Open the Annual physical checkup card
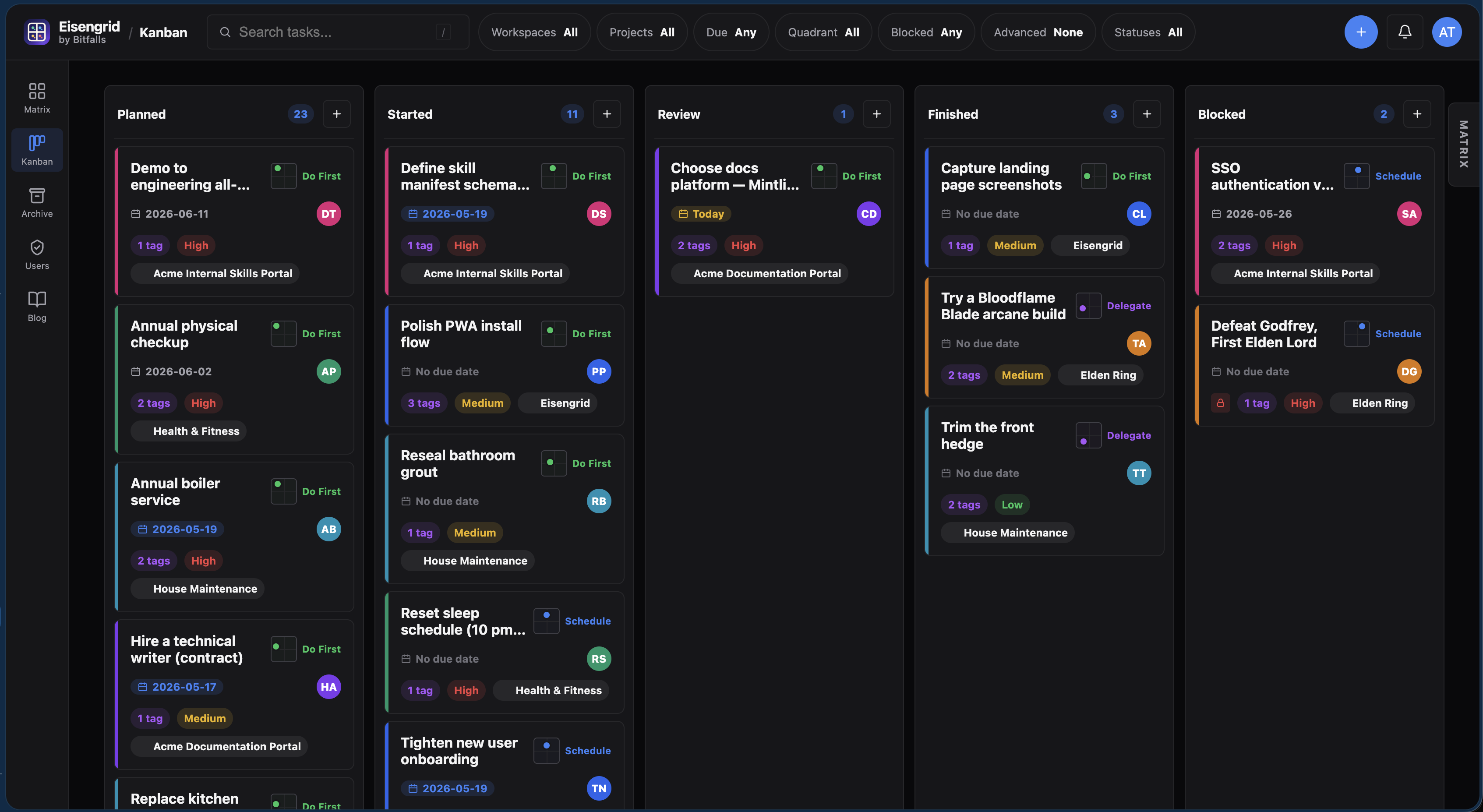 [234, 379]
